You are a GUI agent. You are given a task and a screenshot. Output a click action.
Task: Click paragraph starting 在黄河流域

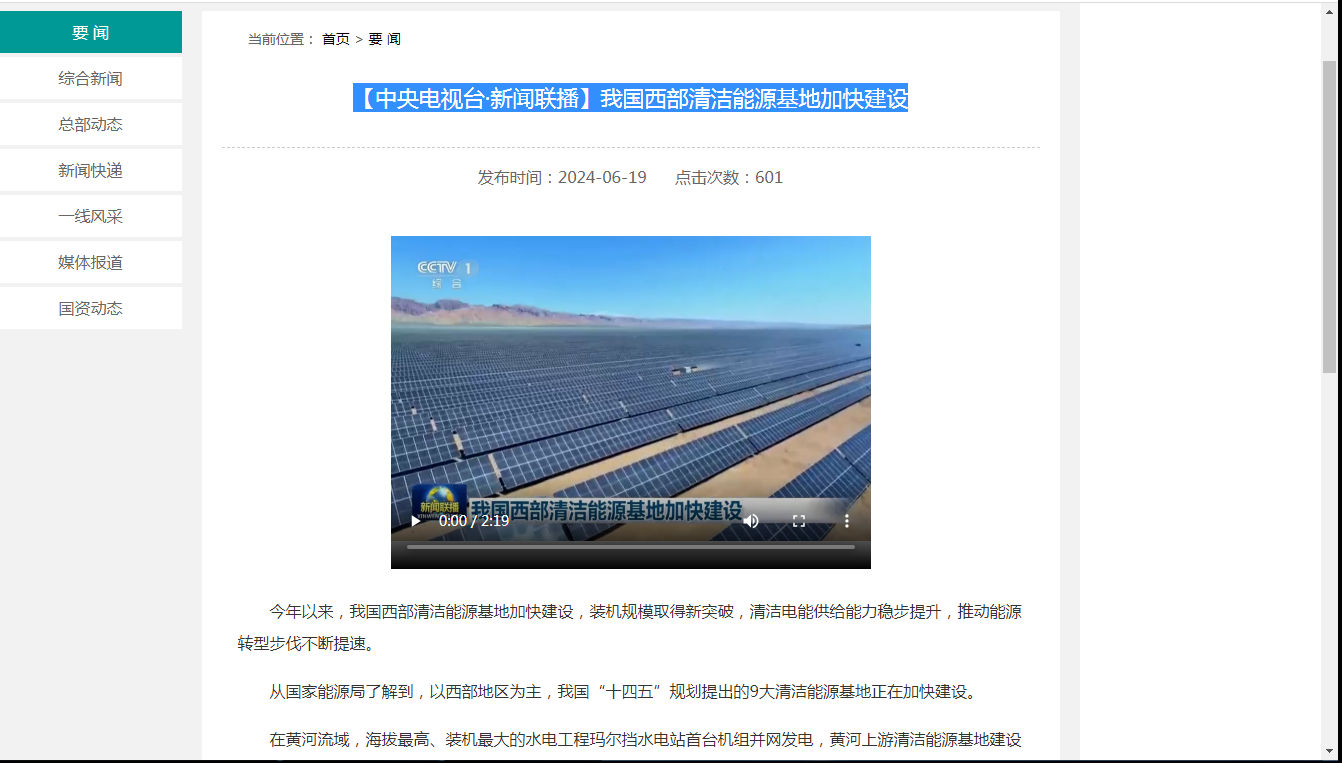pyautogui.click(x=645, y=740)
